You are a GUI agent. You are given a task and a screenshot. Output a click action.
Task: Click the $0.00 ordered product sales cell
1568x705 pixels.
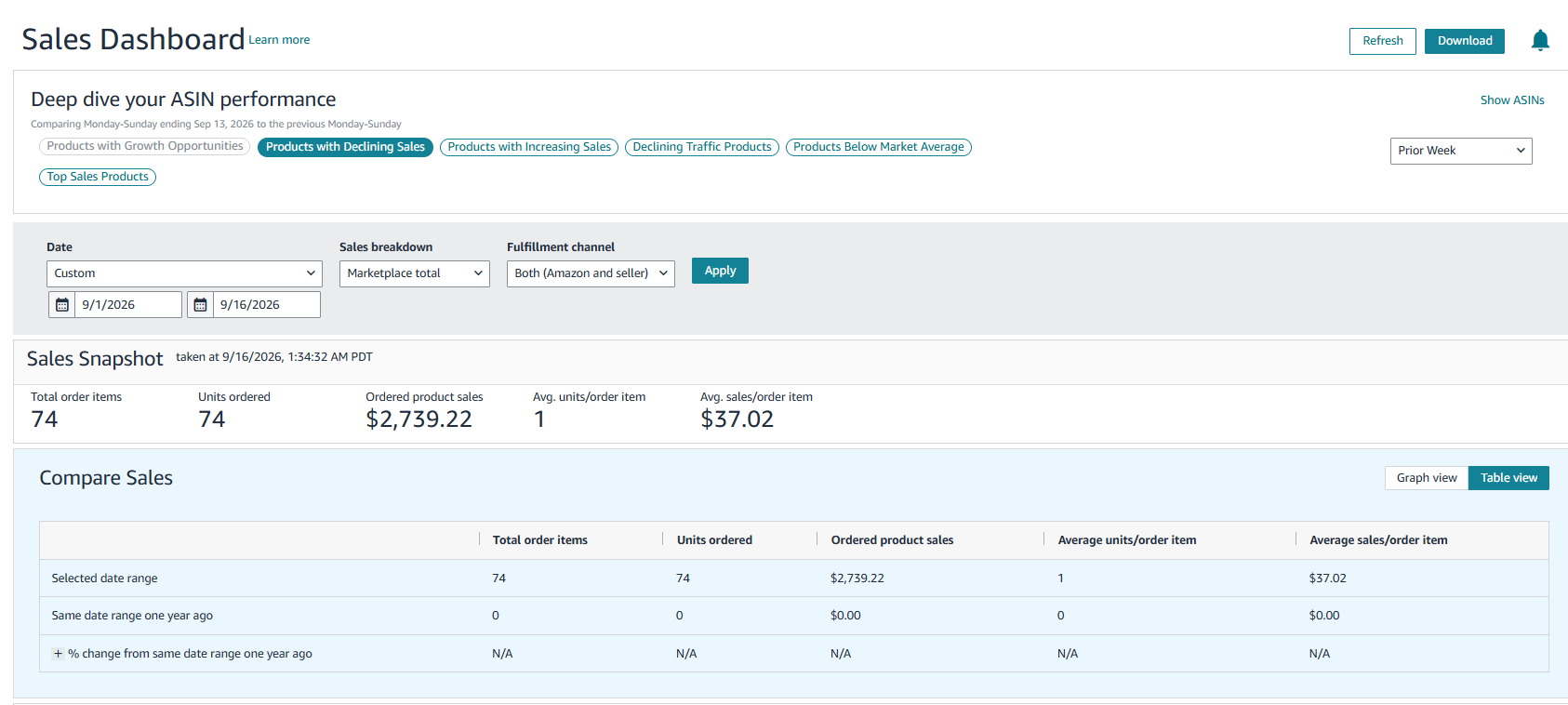point(845,616)
